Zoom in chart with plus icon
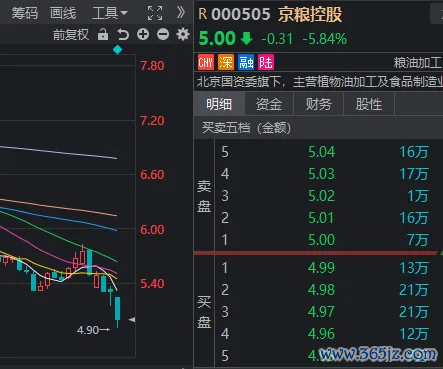This screenshot has height=369, width=443. point(143,34)
